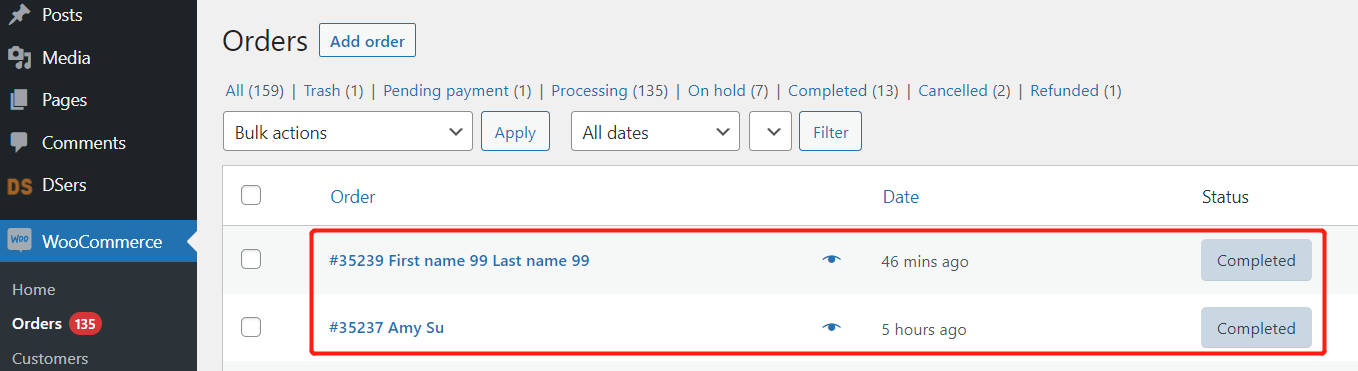Open Orders submenu item in sidebar
The image size is (1358, 371).
pos(37,323)
